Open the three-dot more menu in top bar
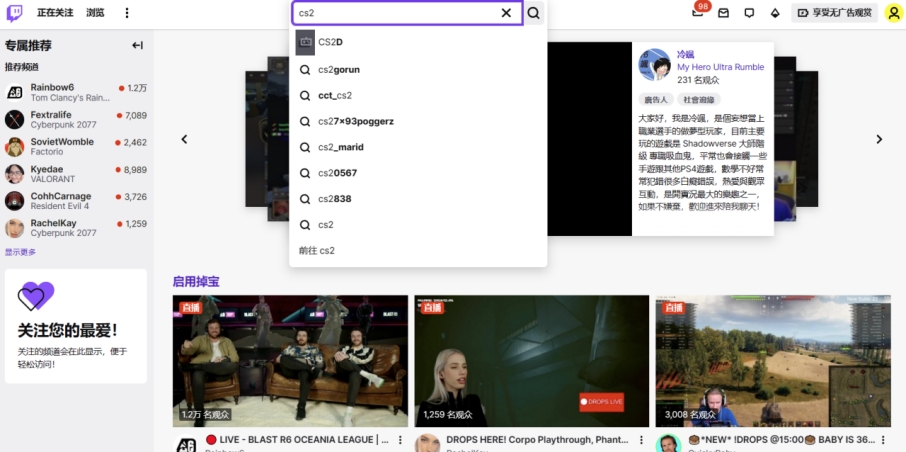This screenshot has height=452, width=906. pyautogui.click(x=127, y=13)
